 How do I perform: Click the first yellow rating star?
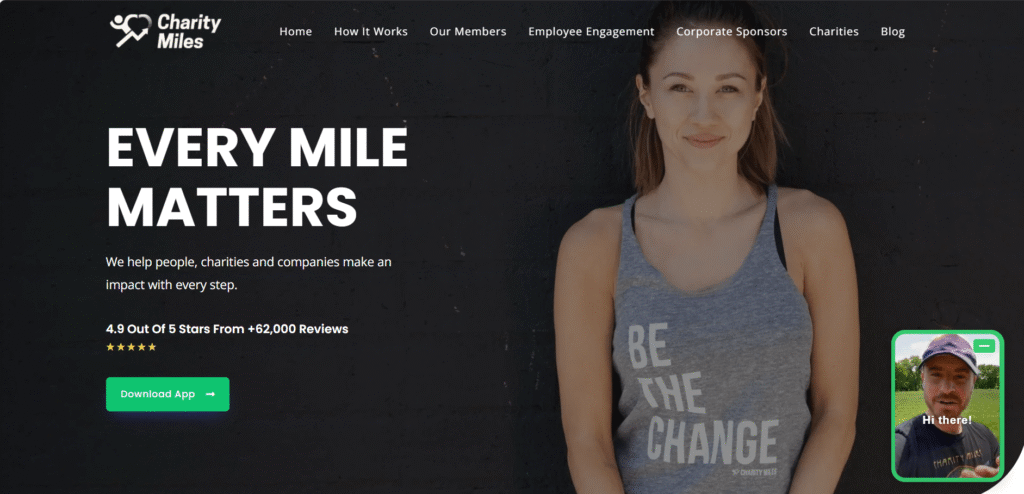click(x=110, y=347)
